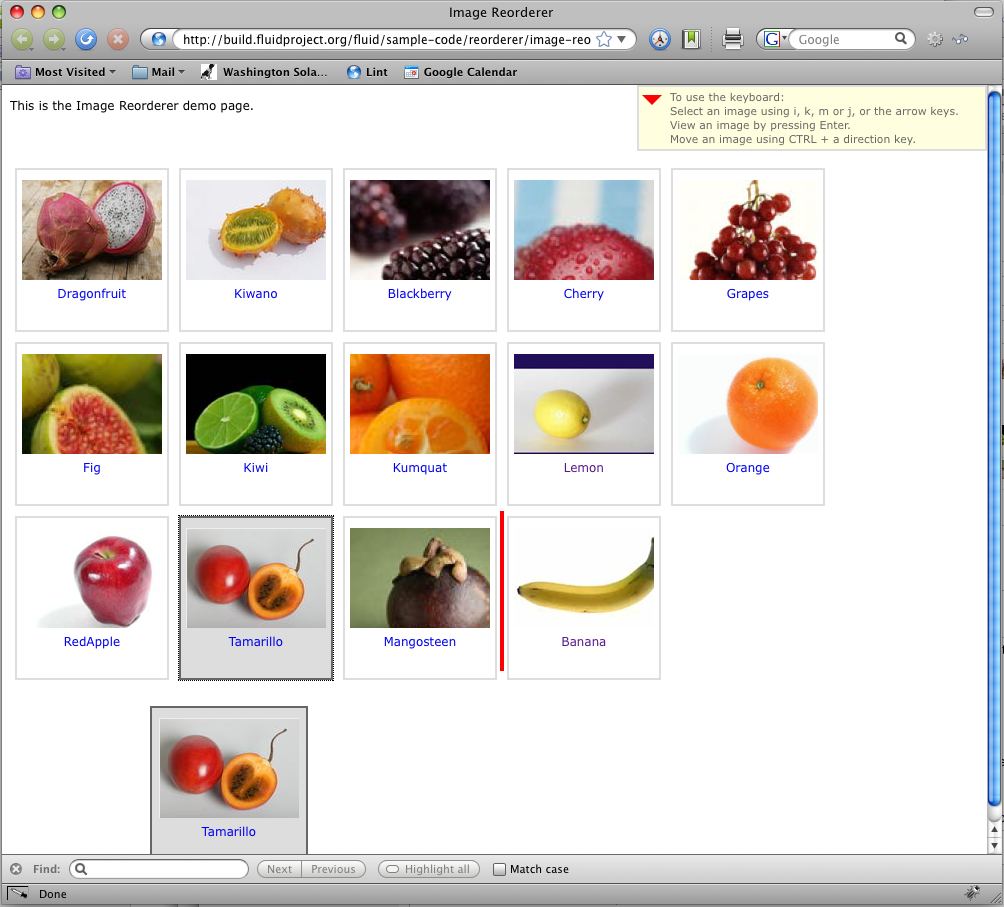The height and width of the screenshot is (907, 1004).
Task: Select the Banana thumbnail image
Action: coord(584,578)
